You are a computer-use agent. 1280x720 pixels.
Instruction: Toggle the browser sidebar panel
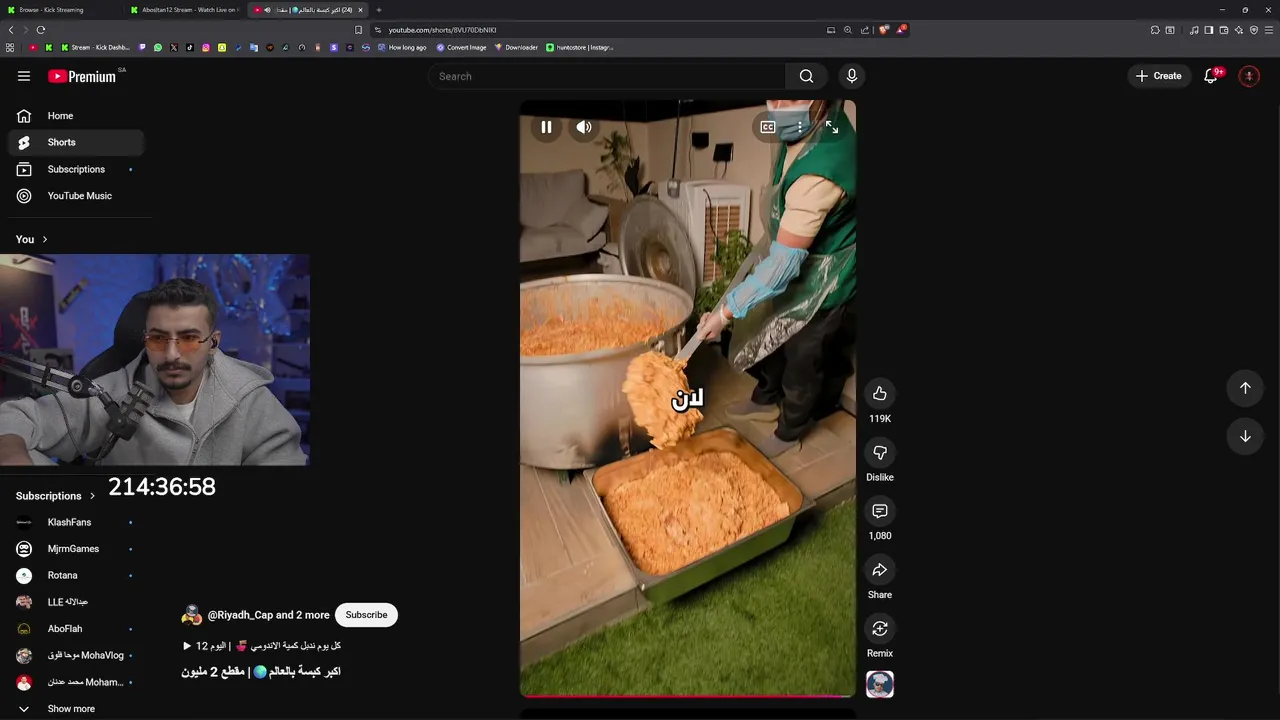click(x=1208, y=30)
